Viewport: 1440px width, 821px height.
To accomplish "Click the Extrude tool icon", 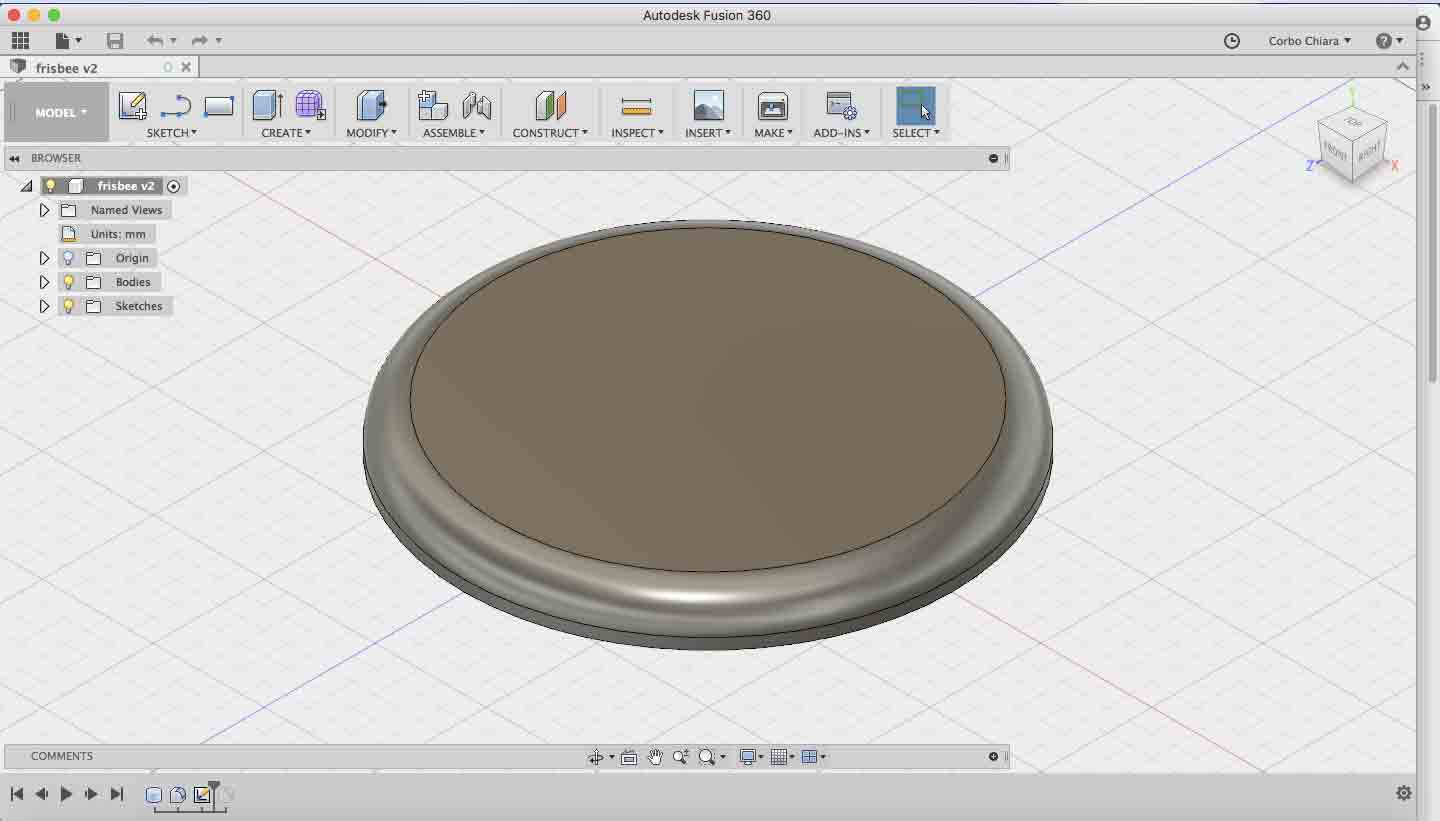I will [267, 106].
